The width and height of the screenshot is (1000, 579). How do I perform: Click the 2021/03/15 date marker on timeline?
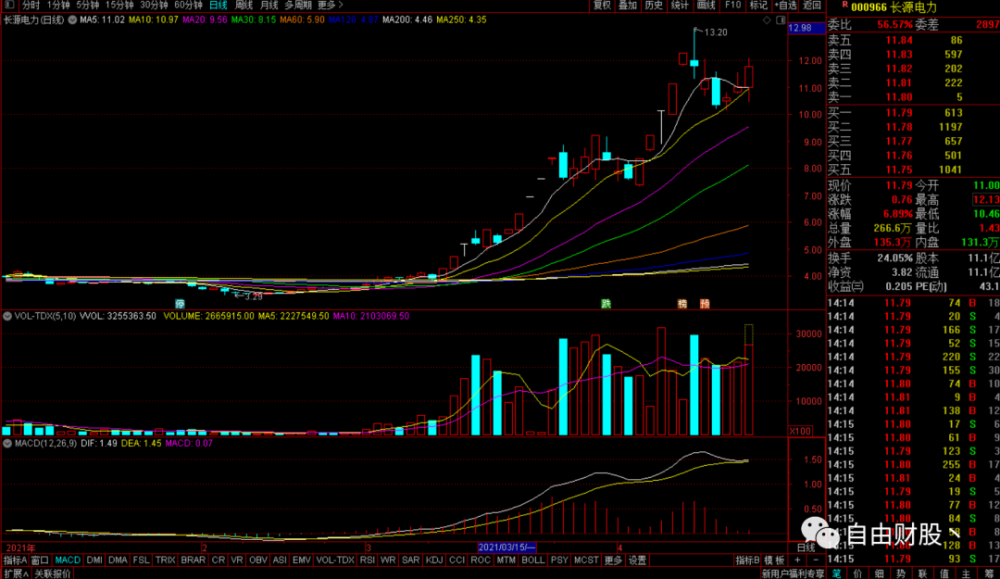click(508, 547)
